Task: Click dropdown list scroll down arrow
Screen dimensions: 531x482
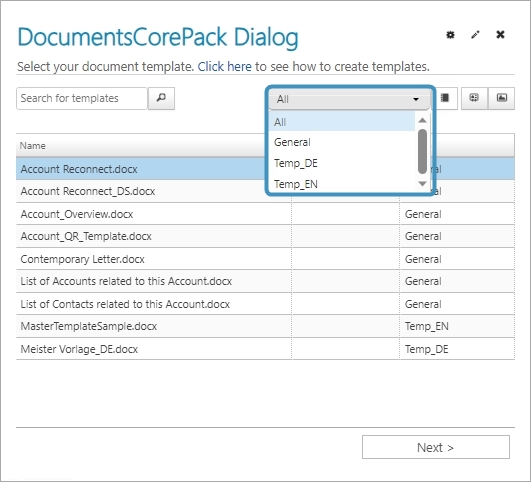Action: (x=422, y=184)
